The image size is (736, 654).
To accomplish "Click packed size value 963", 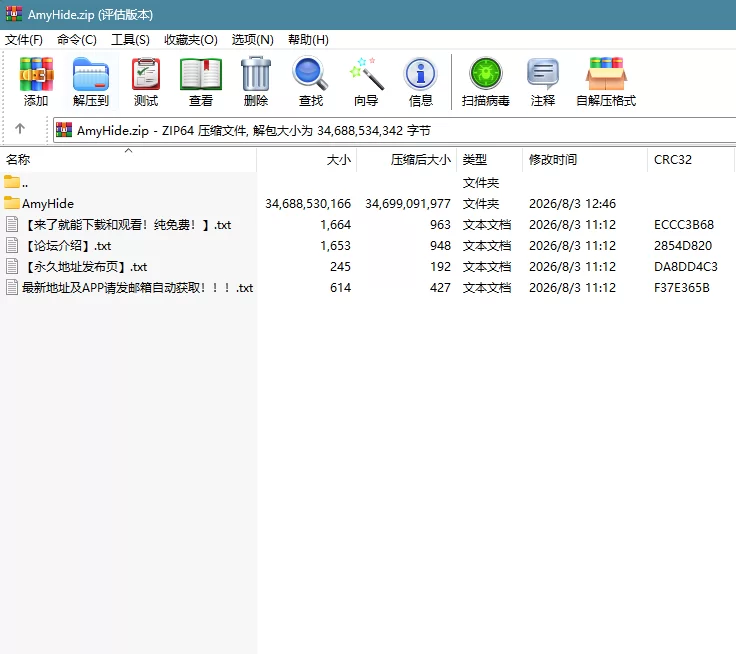I will tap(440, 225).
